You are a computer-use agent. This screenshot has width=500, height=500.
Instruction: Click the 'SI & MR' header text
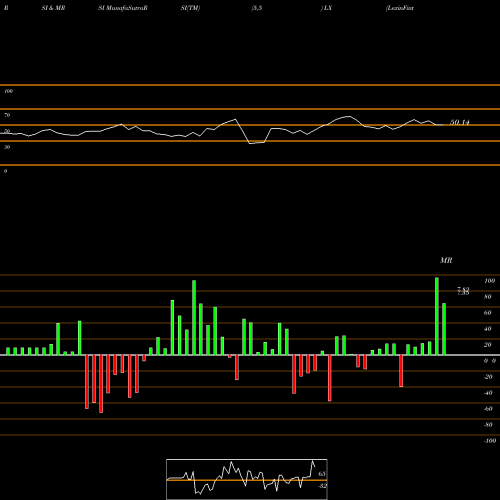coord(53,8)
